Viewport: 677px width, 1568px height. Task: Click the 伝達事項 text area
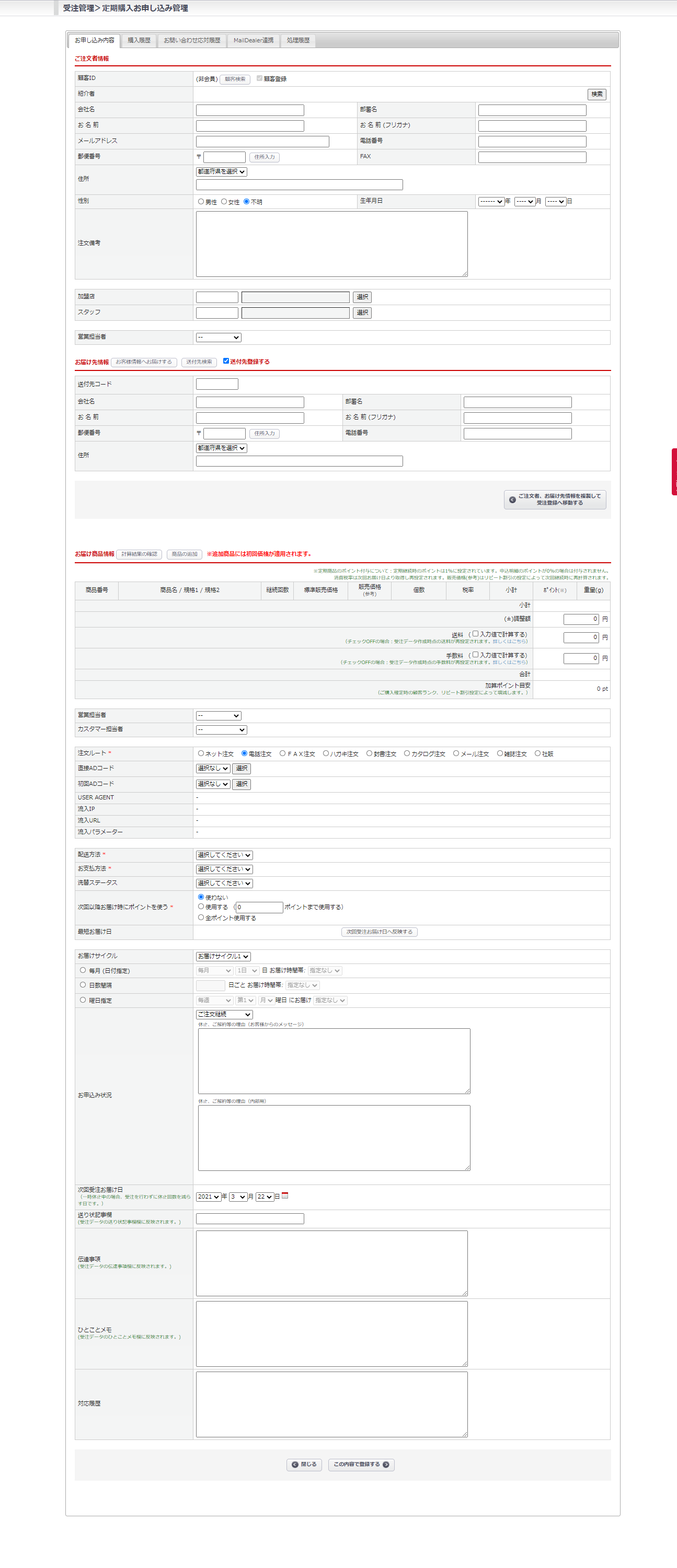click(332, 1263)
